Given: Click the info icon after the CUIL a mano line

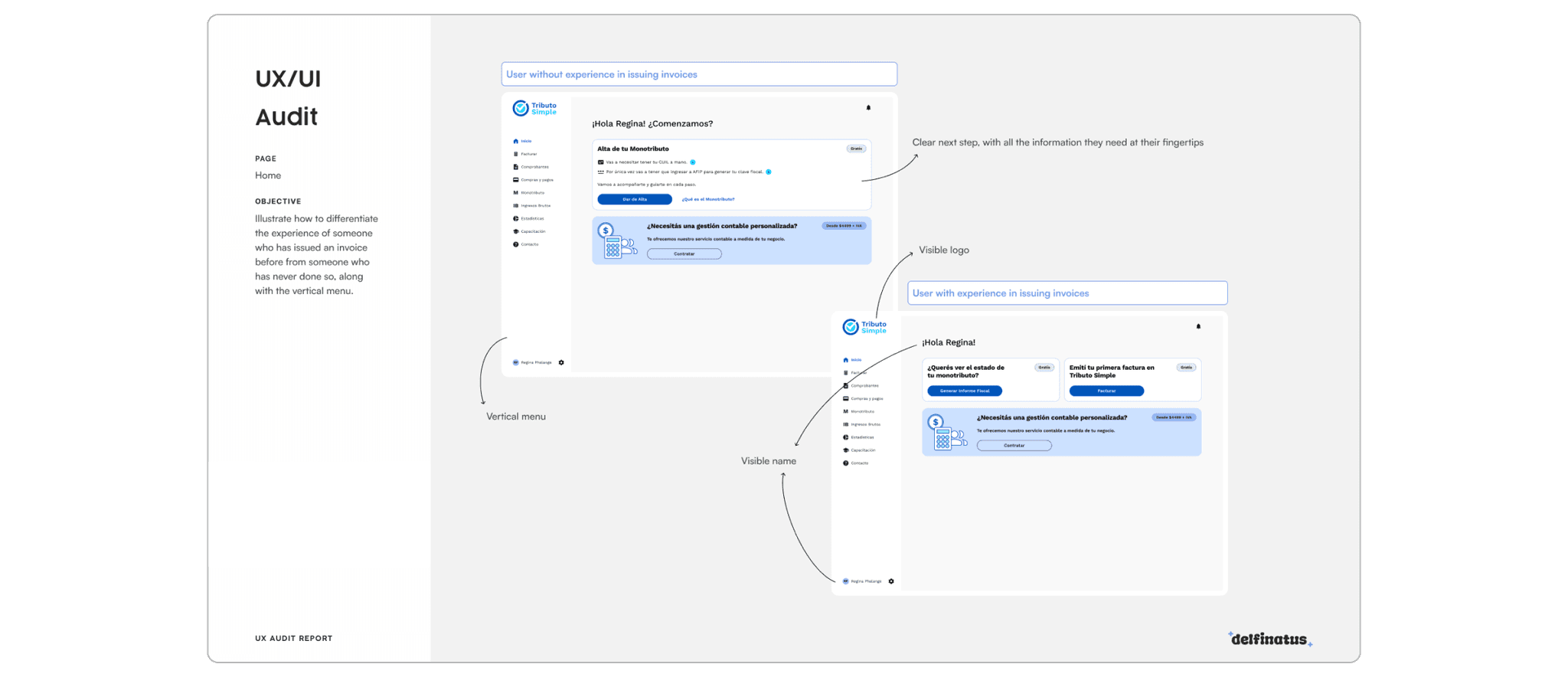Looking at the screenshot, I should [693, 162].
